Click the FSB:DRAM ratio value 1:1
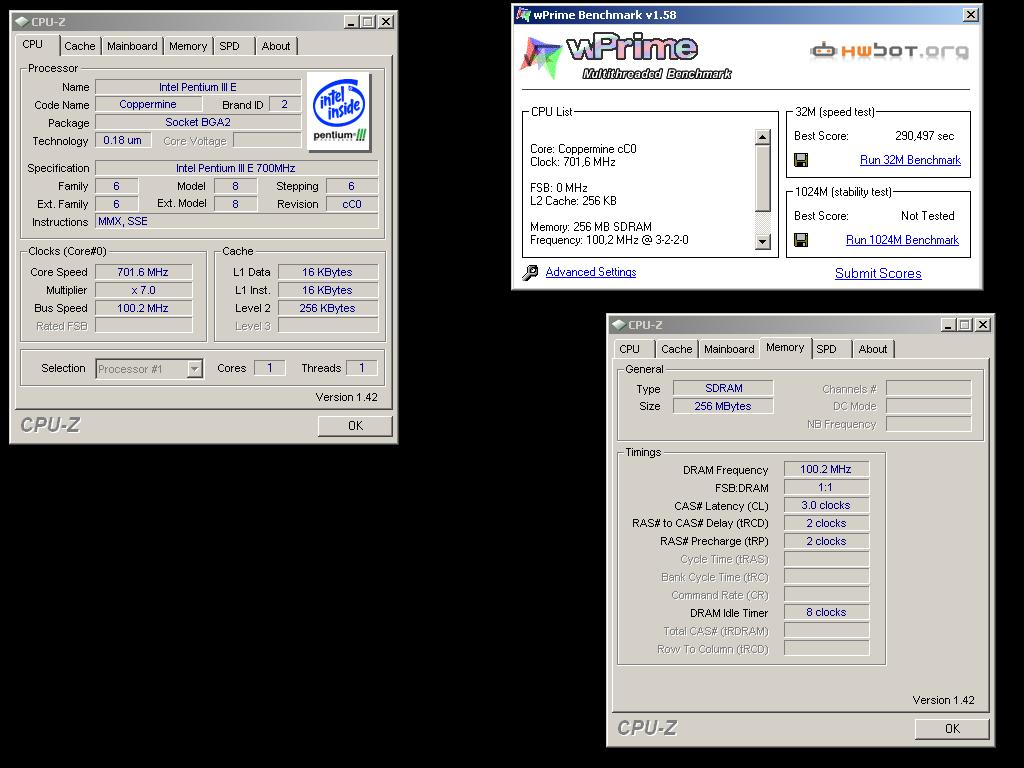The width and height of the screenshot is (1024, 768). (x=826, y=488)
